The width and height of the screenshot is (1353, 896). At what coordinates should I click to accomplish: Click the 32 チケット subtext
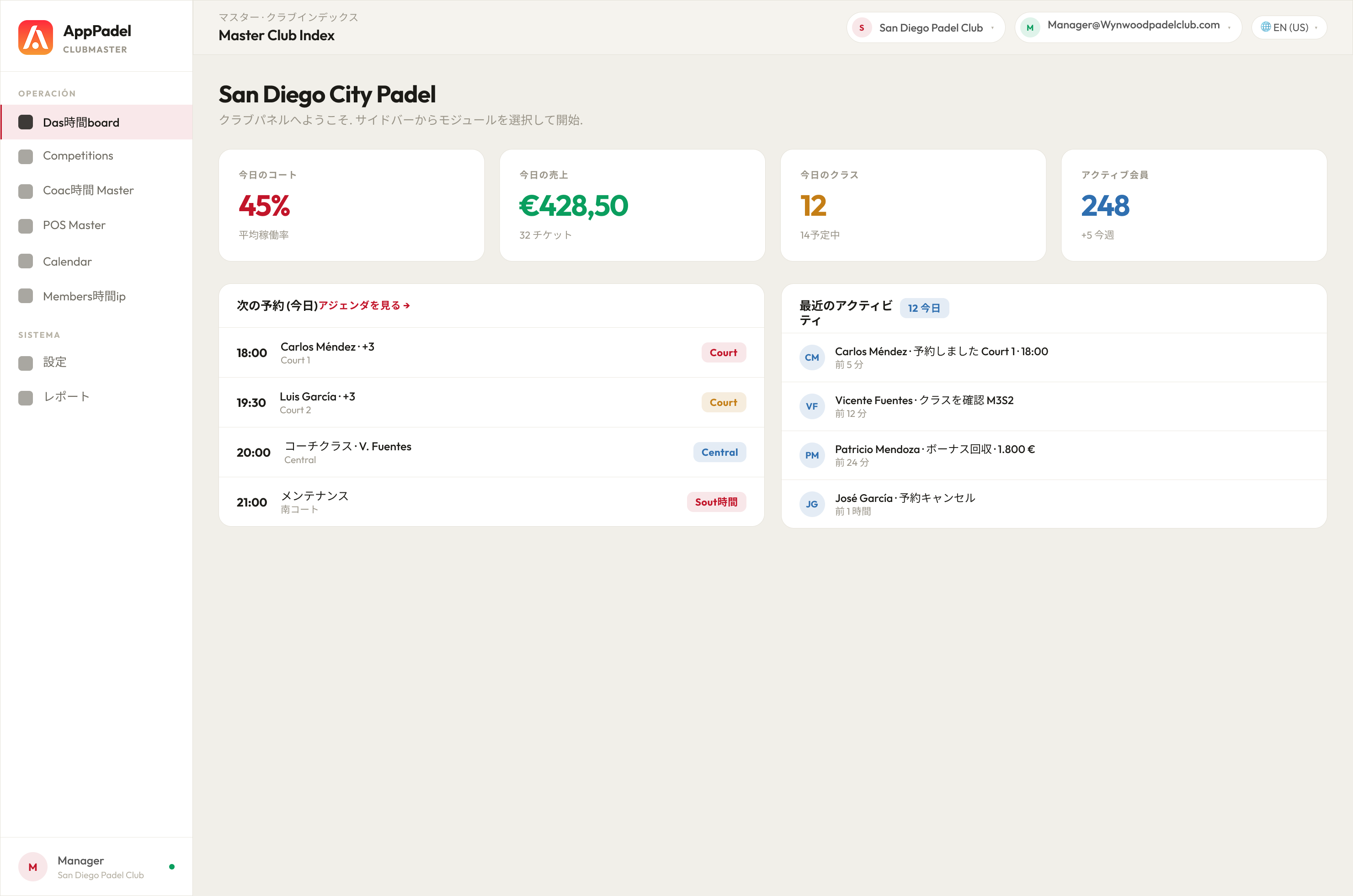546,235
